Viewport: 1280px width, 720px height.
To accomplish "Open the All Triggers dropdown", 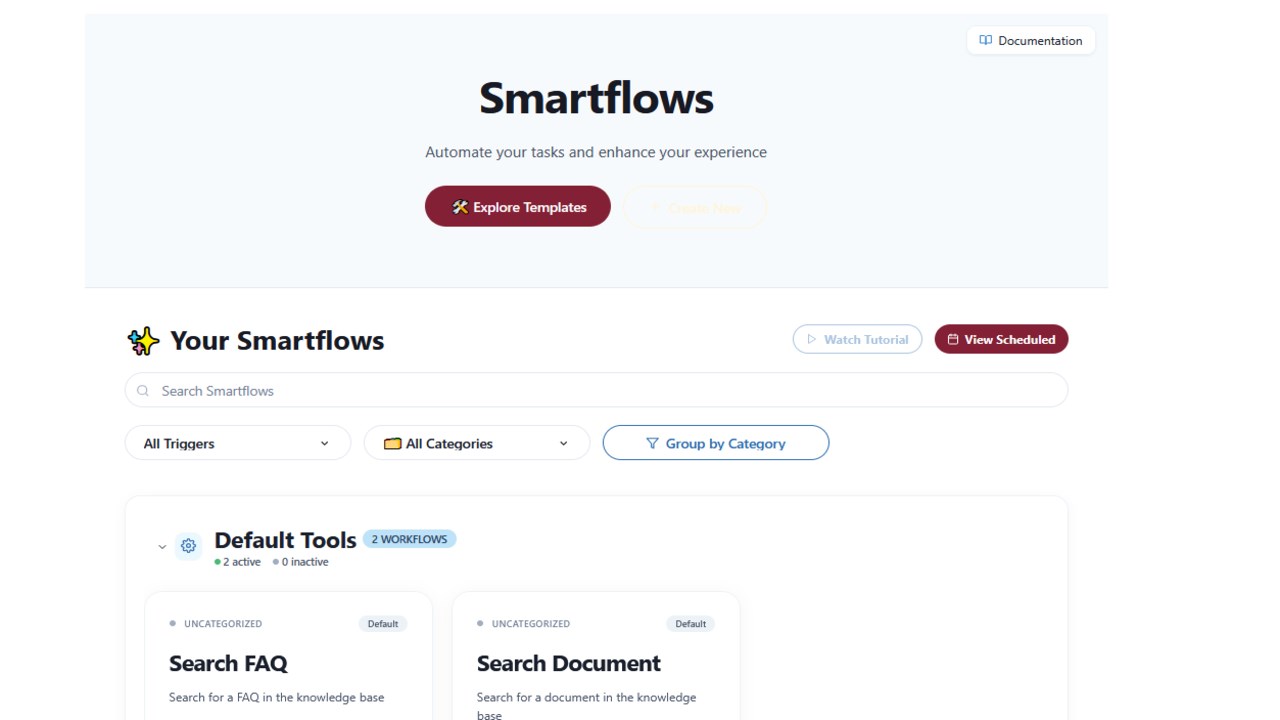I will [238, 443].
